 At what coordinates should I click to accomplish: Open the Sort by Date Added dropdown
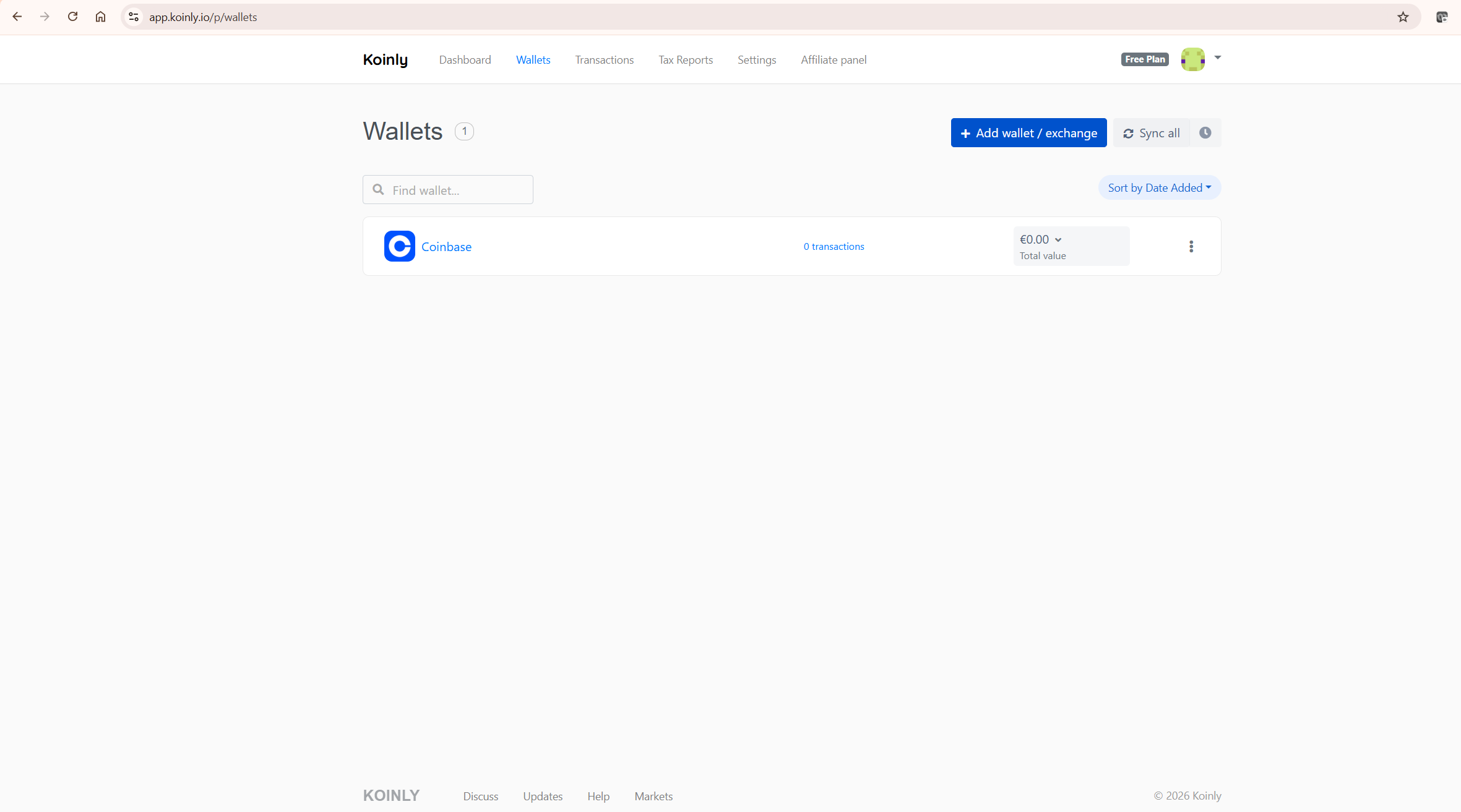pos(1158,187)
